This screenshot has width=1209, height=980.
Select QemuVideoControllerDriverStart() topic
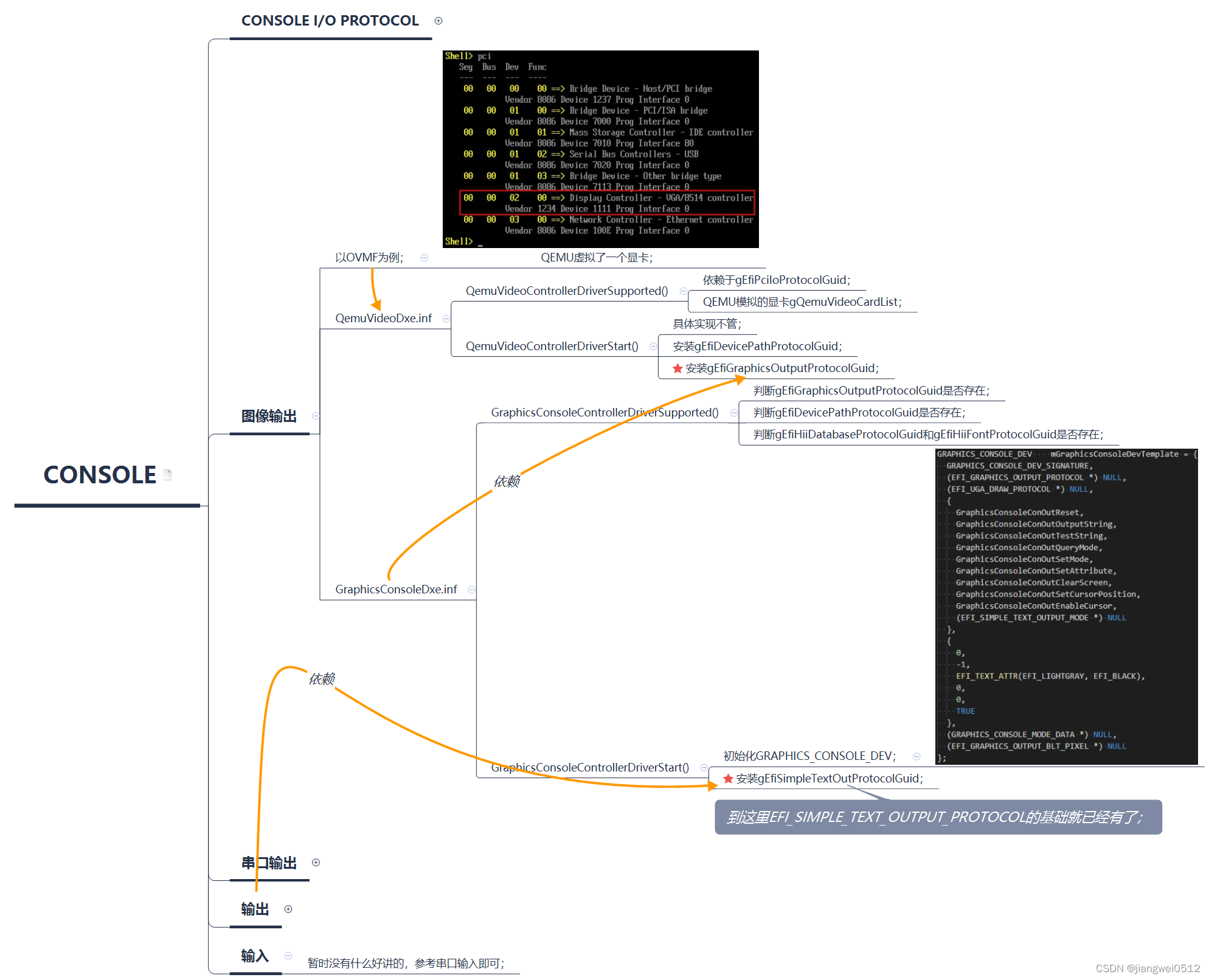pyautogui.click(x=552, y=347)
